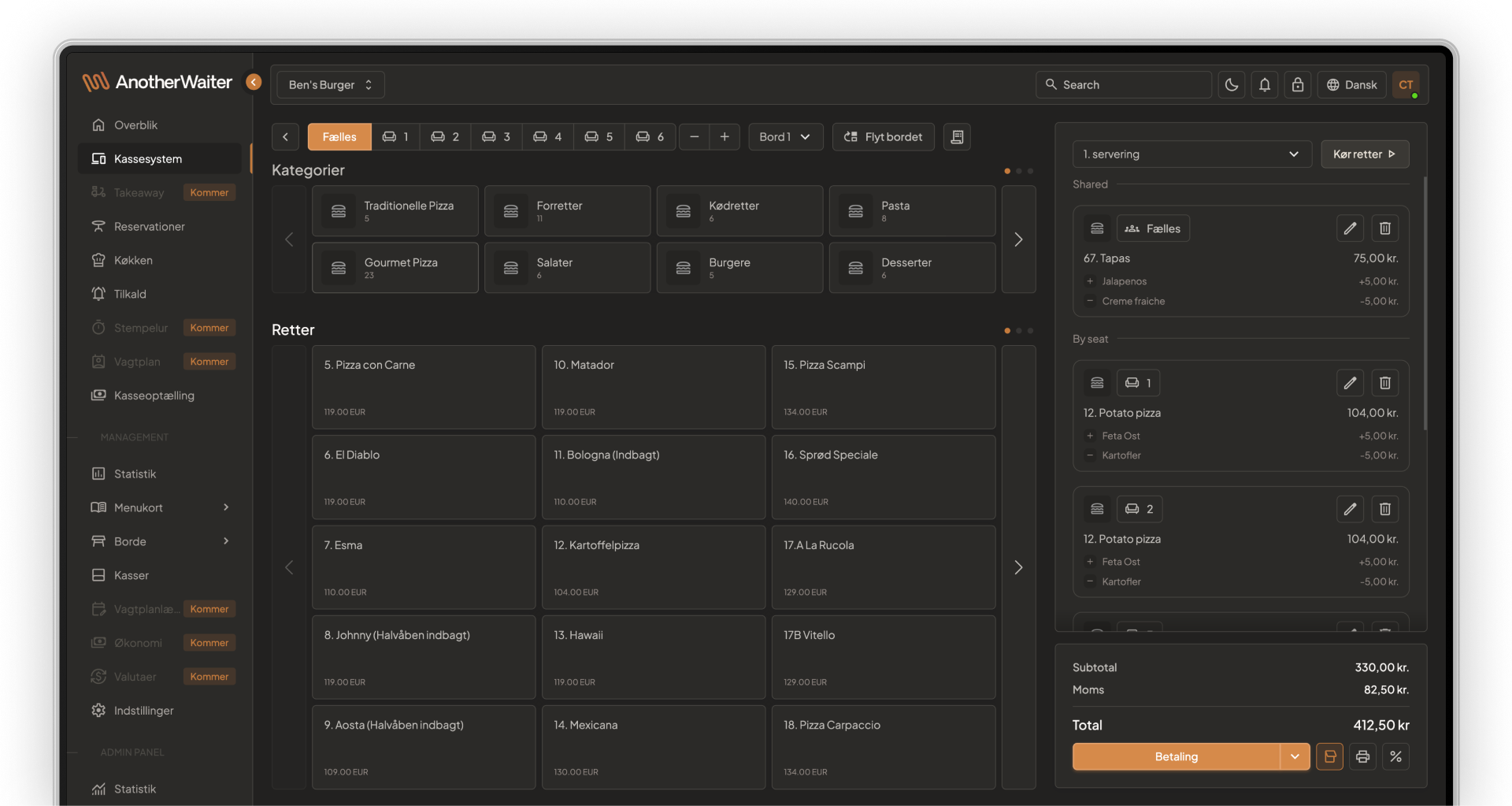Click the Fælles chip on the Tapas order
1512x806 pixels.
(x=1154, y=228)
